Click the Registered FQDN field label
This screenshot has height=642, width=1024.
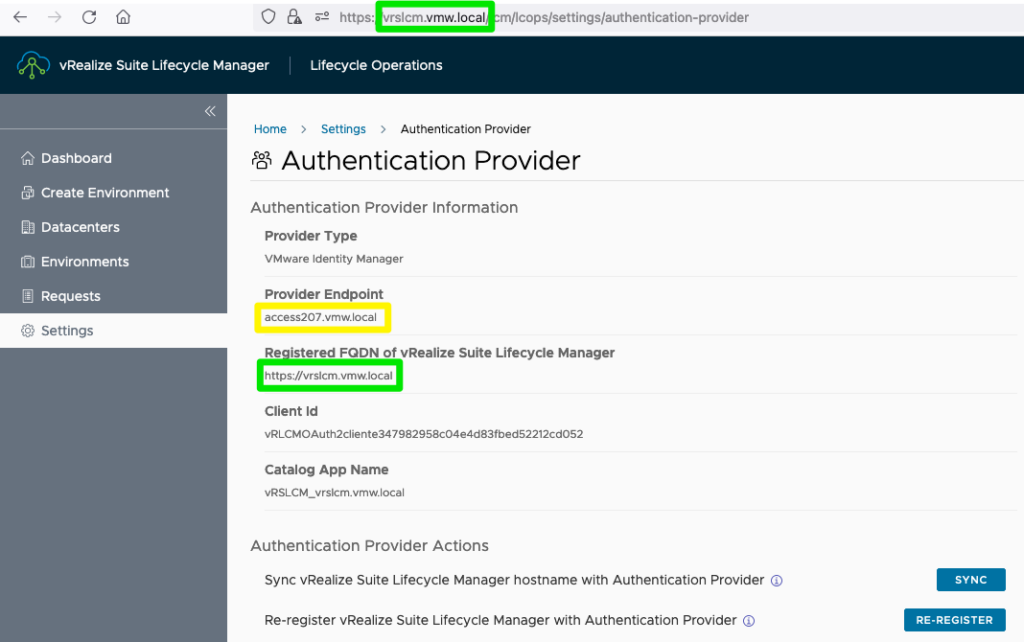click(440, 353)
